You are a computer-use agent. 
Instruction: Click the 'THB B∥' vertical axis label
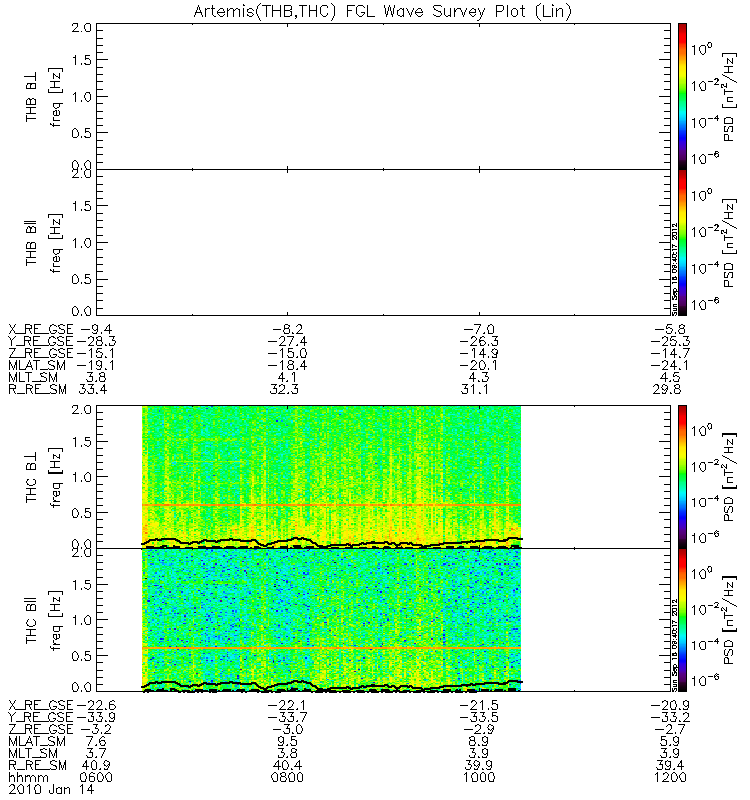pos(32,243)
